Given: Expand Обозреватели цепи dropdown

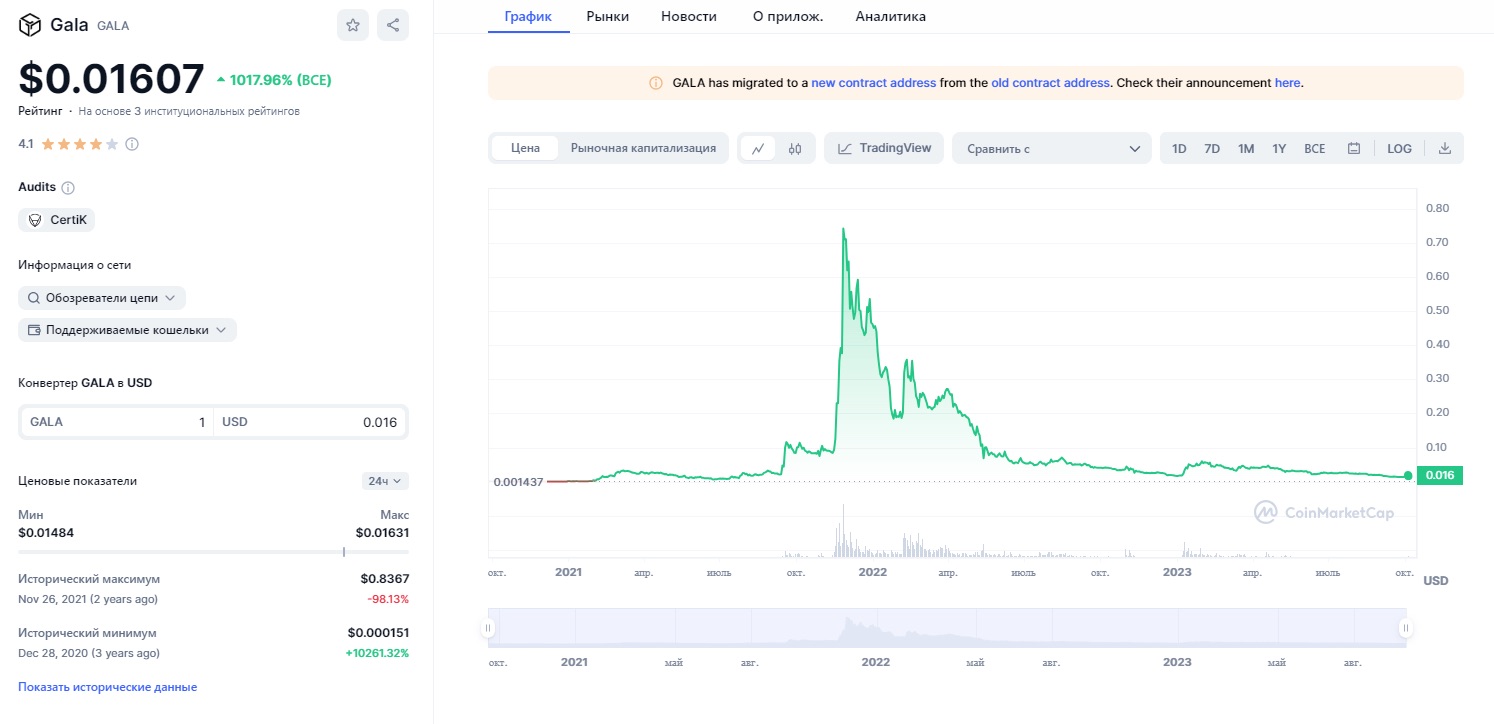Looking at the screenshot, I should (x=102, y=298).
